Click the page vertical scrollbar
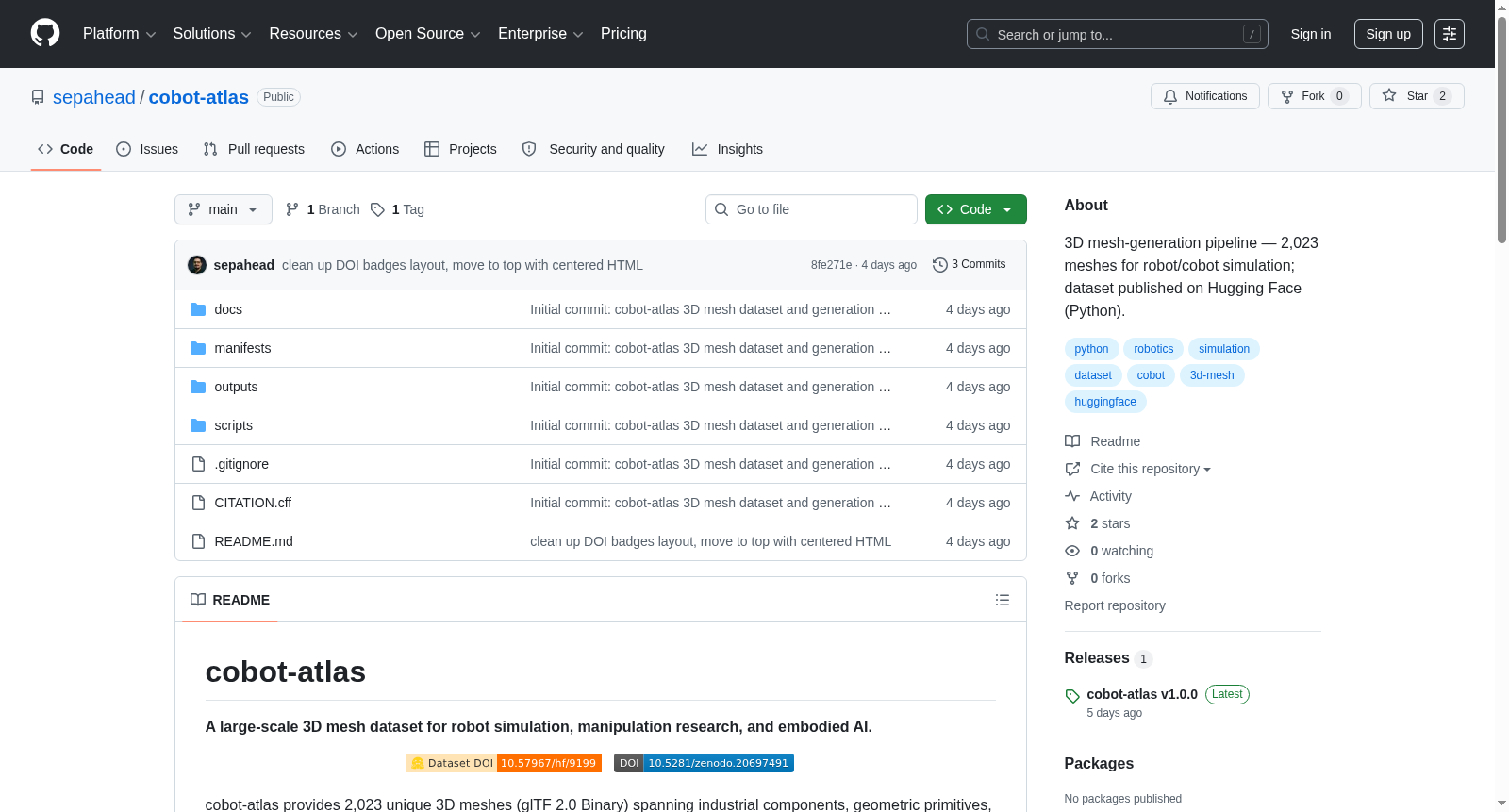 click(1501, 132)
